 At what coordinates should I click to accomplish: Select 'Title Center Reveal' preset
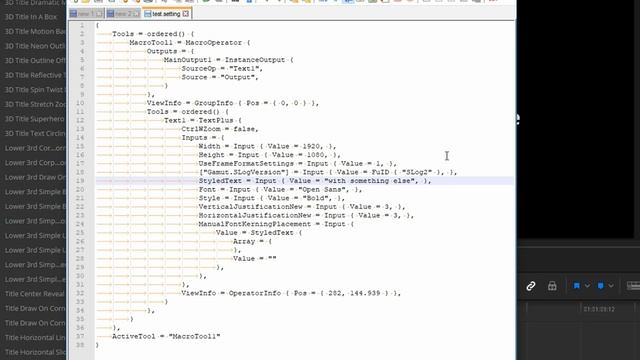(35, 294)
